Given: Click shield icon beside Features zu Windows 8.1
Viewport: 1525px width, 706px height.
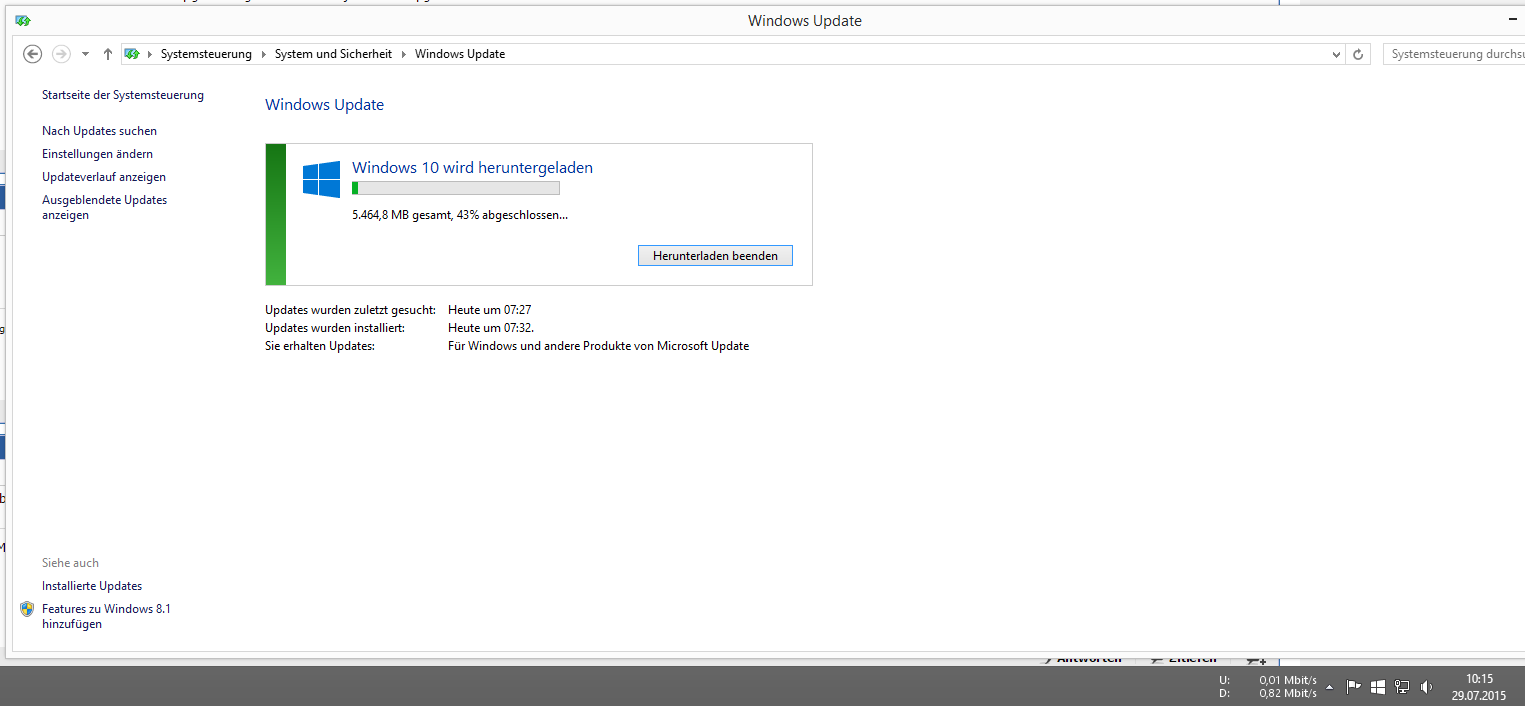Looking at the screenshot, I should pyautogui.click(x=27, y=609).
